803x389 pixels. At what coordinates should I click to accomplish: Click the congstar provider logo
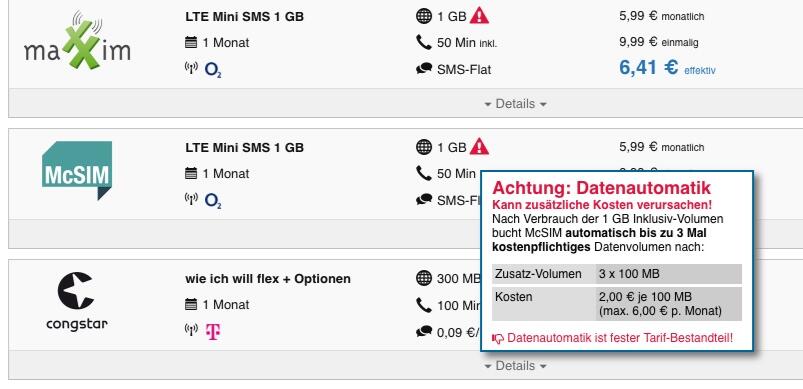point(77,301)
